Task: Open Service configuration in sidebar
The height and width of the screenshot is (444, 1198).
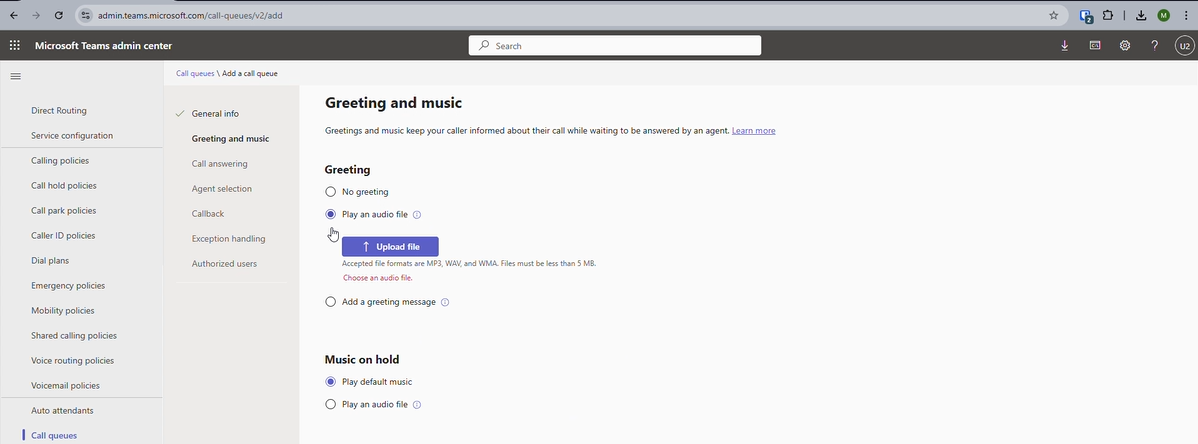Action: [x=72, y=136]
